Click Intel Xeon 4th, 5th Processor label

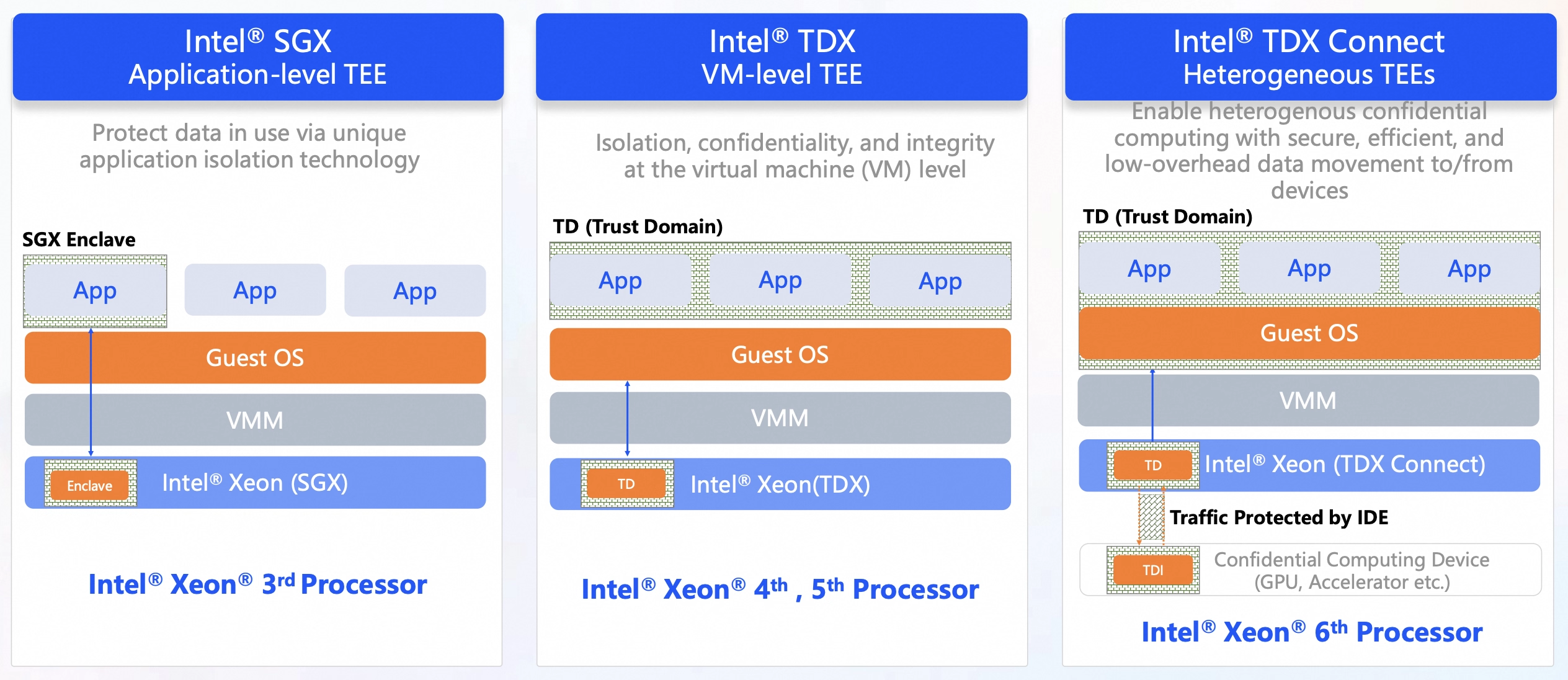point(780,589)
